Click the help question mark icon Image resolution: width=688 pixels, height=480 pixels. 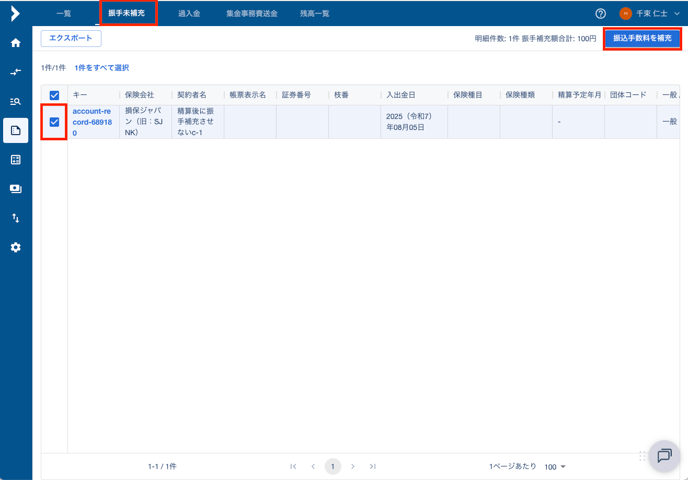(600, 14)
